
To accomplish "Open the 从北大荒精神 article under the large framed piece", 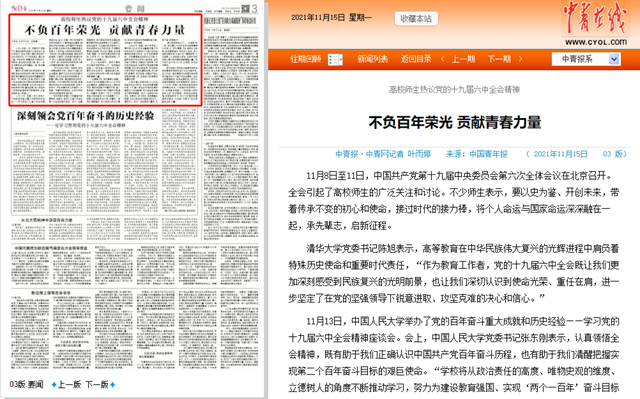I will 104,228.
